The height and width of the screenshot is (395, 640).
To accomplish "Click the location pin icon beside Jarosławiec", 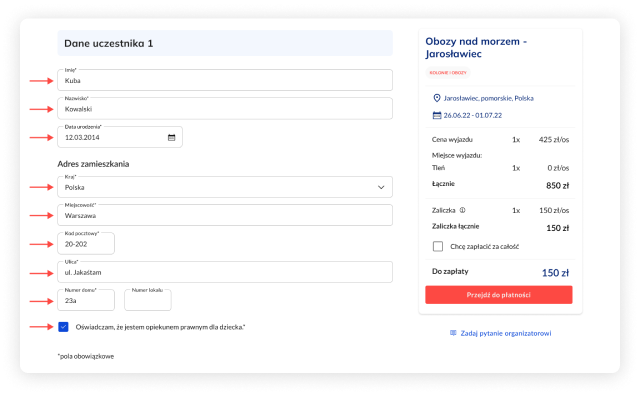I will [437, 98].
